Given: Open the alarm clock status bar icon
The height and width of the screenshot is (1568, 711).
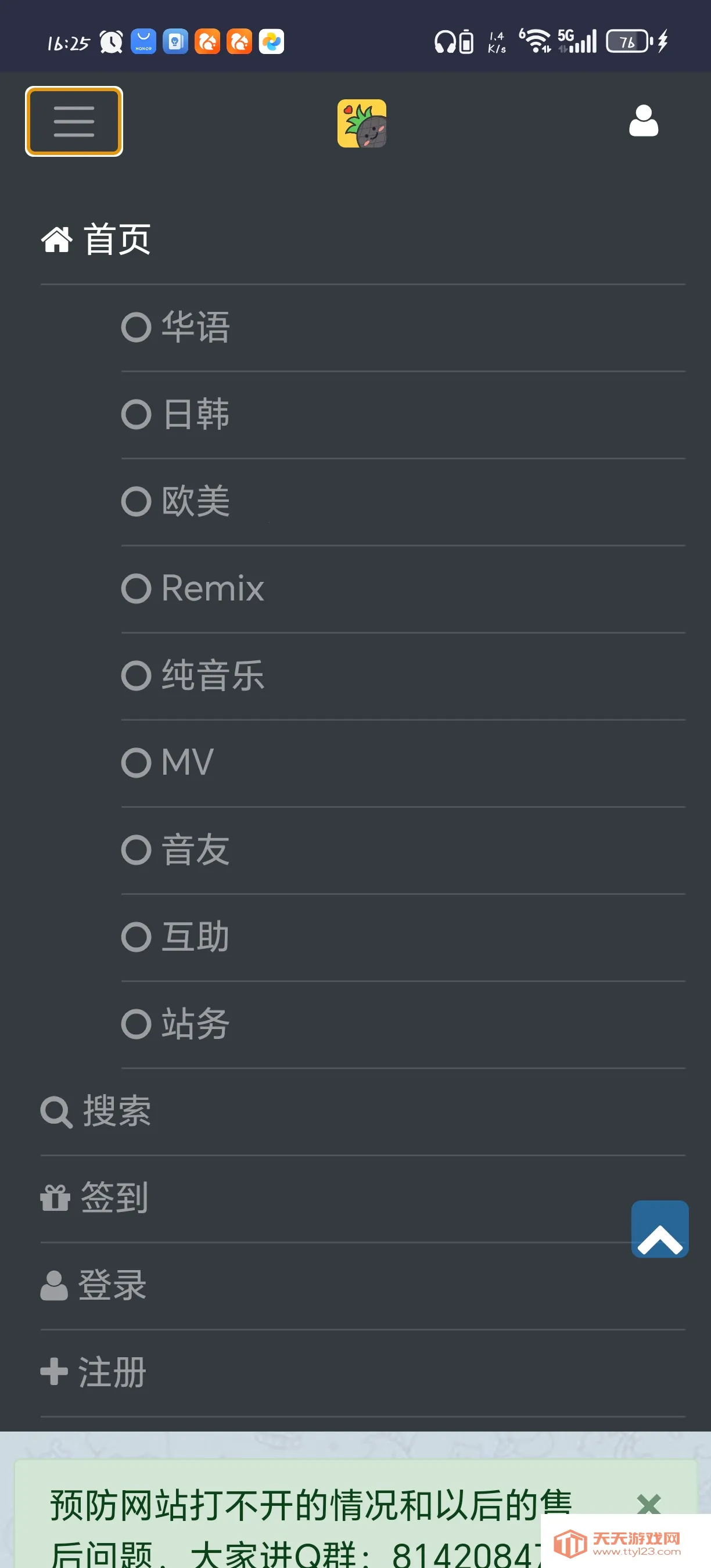Looking at the screenshot, I should (111, 42).
